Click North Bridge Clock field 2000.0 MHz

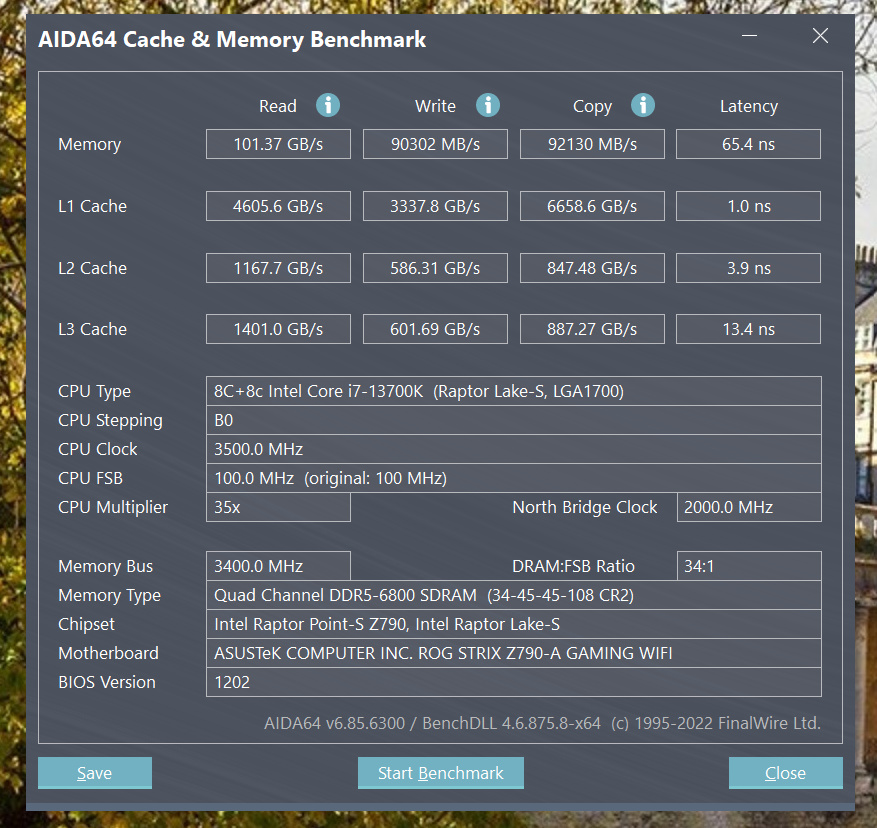[749, 507]
